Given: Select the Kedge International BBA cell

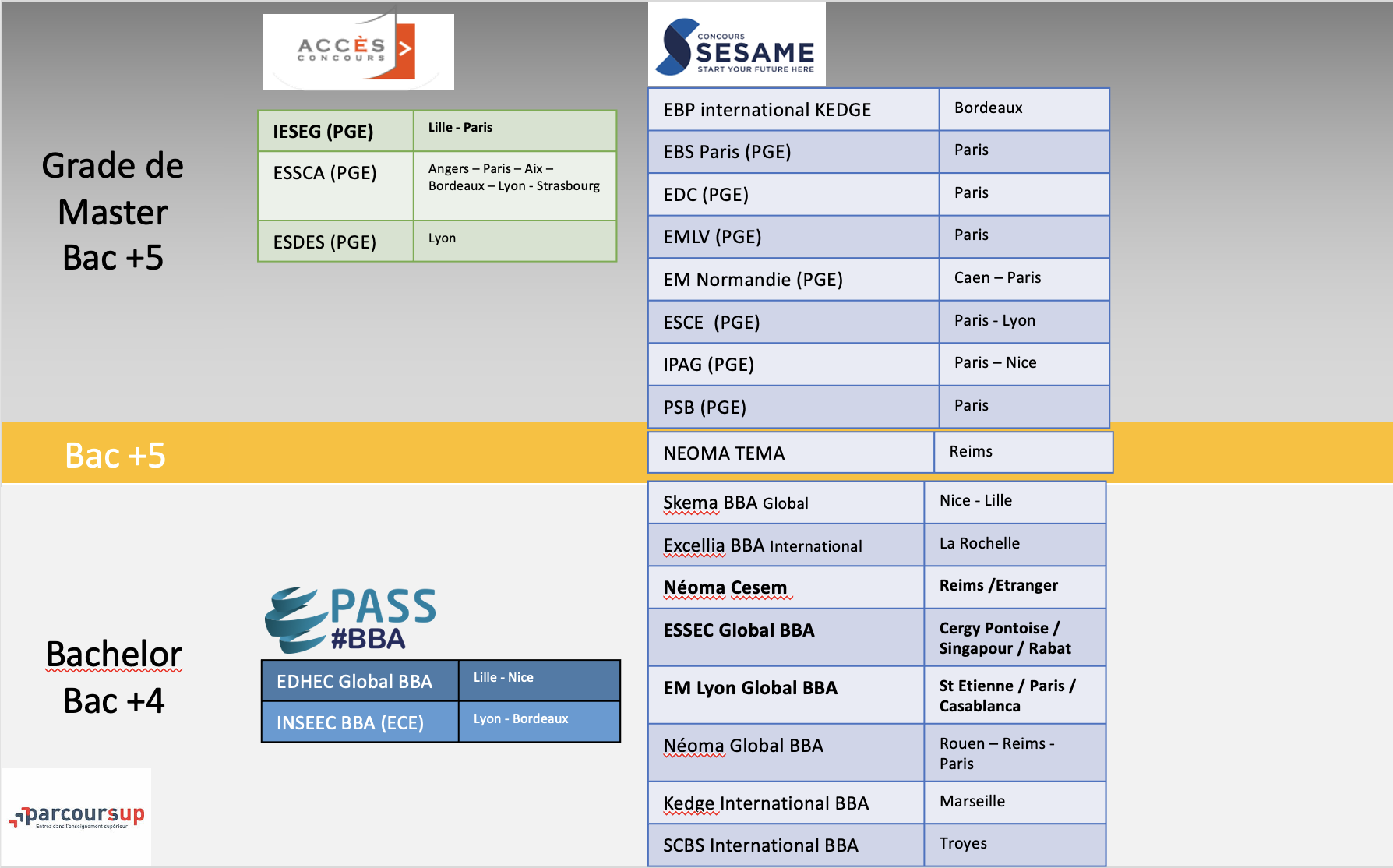Looking at the screenshot, I should click(x=785, y=803).
